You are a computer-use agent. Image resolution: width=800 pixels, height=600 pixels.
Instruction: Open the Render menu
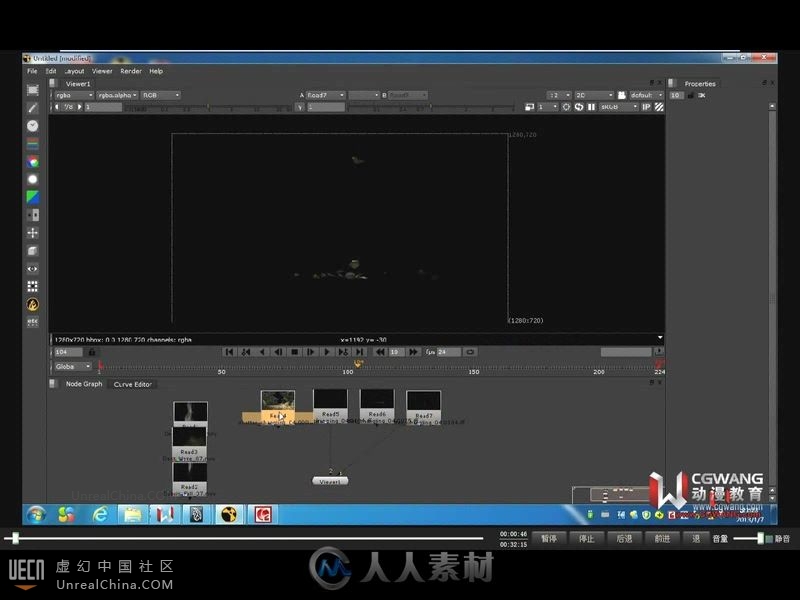pos(131,71)
